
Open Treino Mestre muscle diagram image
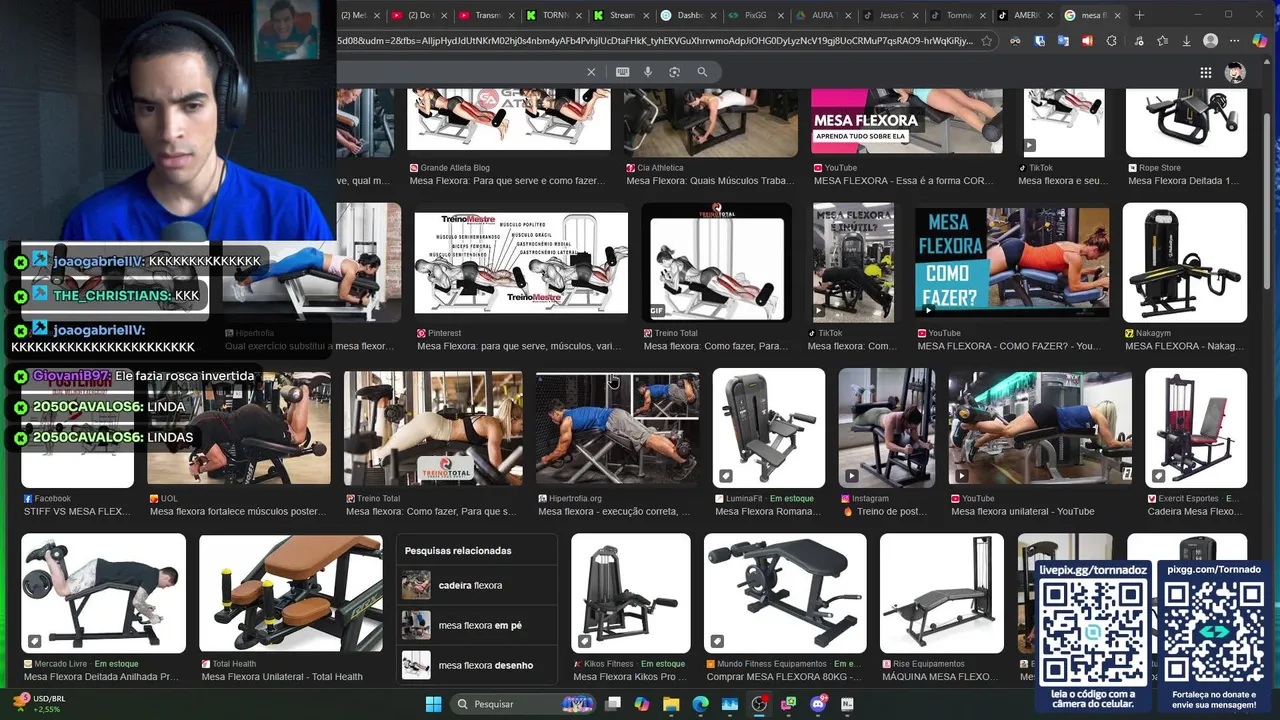[x=521, y=262]
